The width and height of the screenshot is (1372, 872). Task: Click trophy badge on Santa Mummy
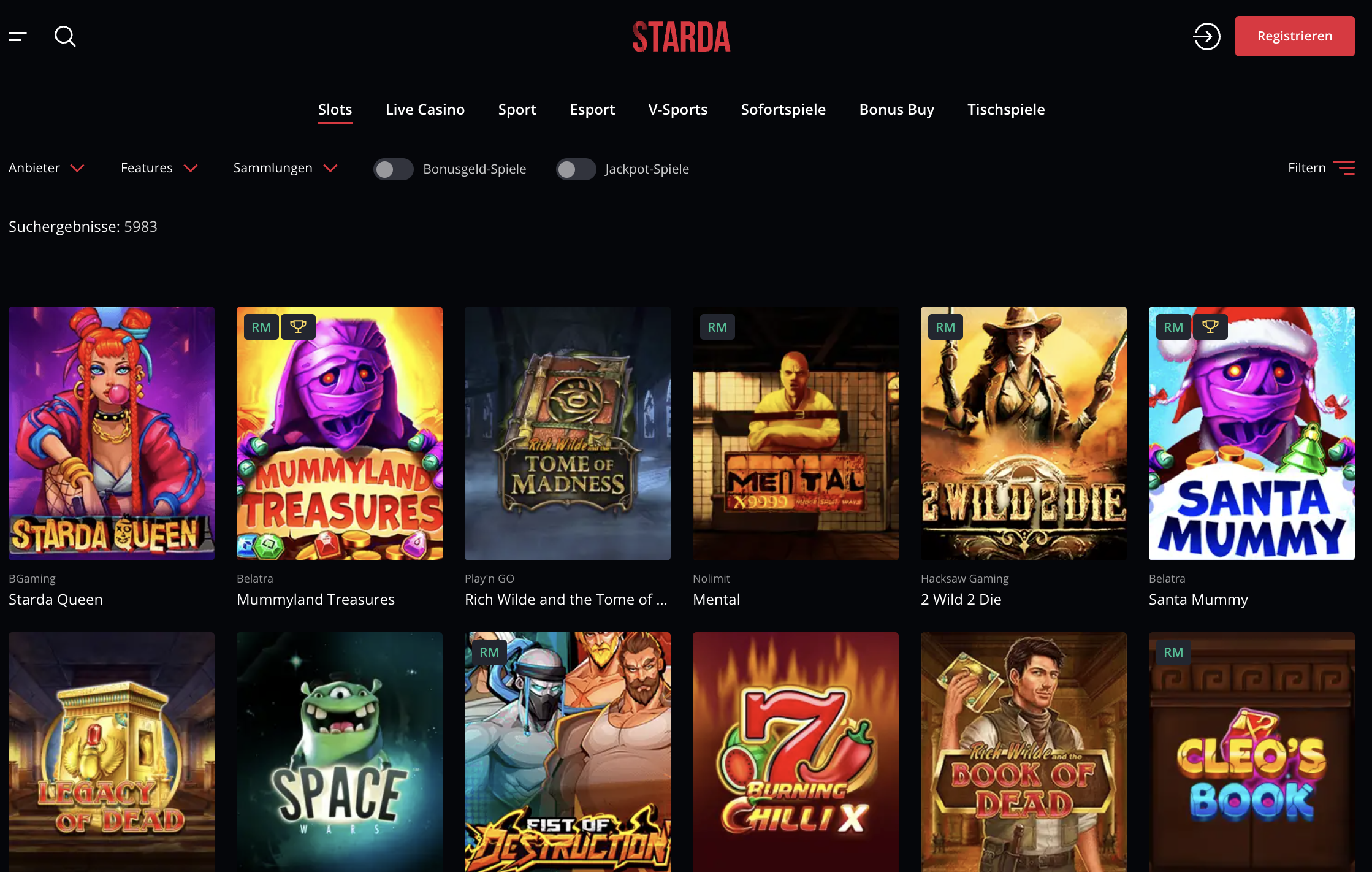coord(1210,327)
